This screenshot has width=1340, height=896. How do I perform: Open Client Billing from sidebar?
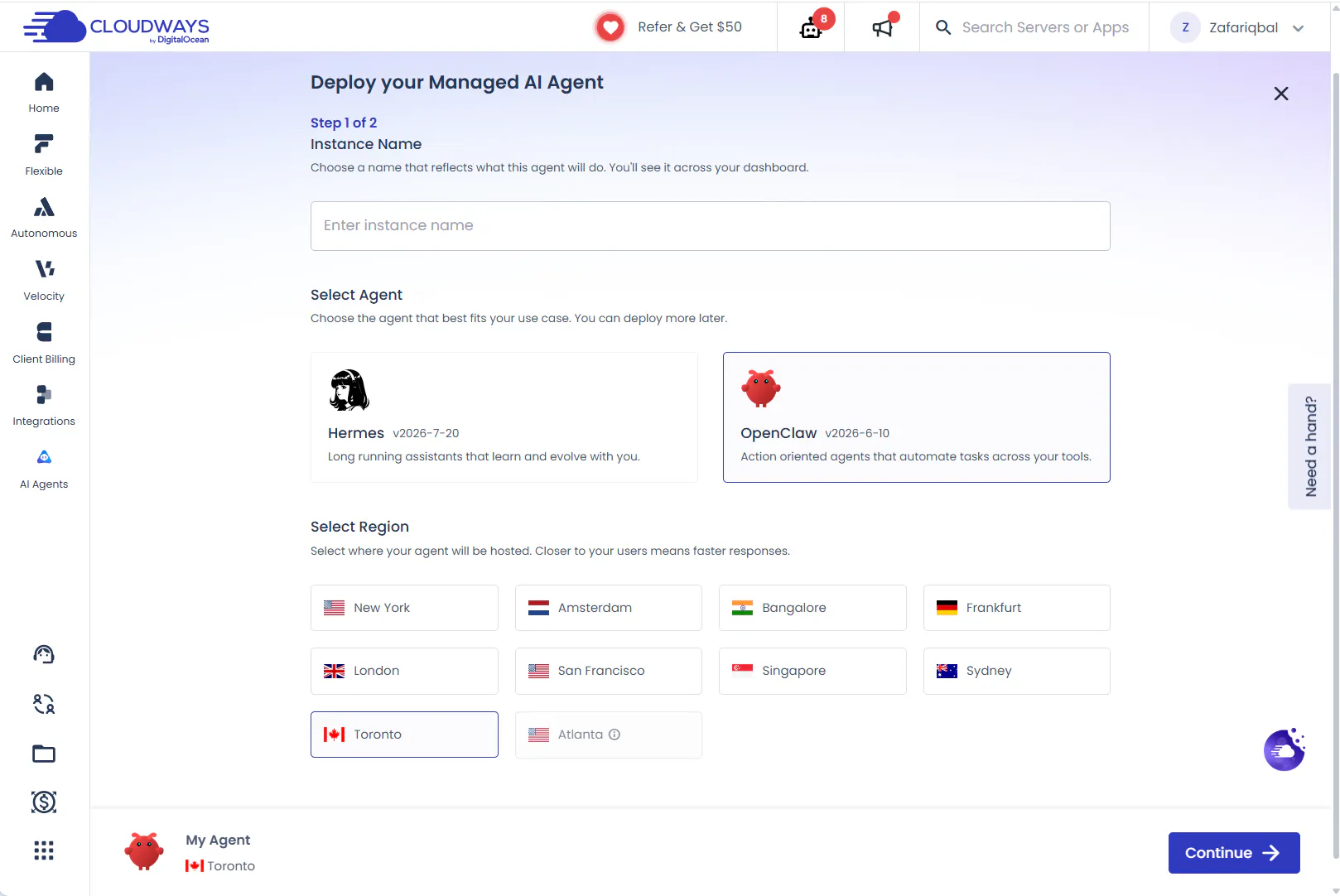[x=44, y=344]
